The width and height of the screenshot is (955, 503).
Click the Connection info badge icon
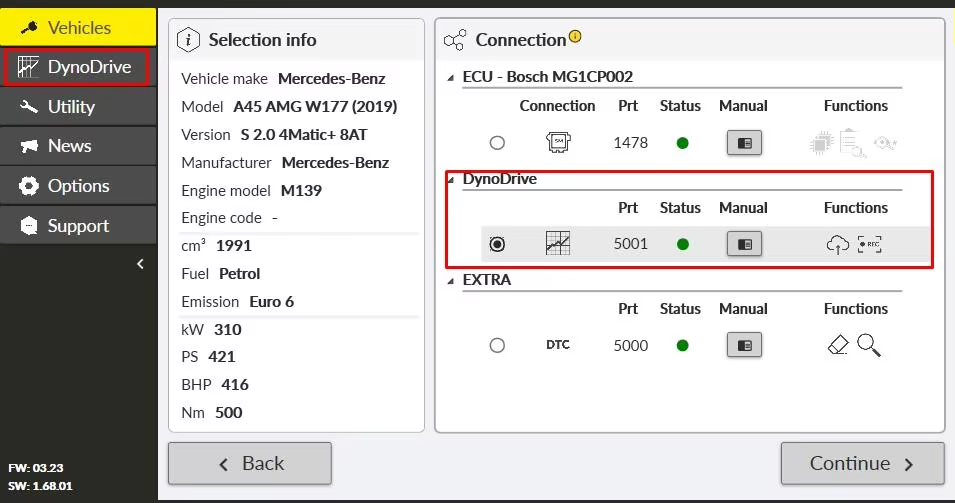575,38
